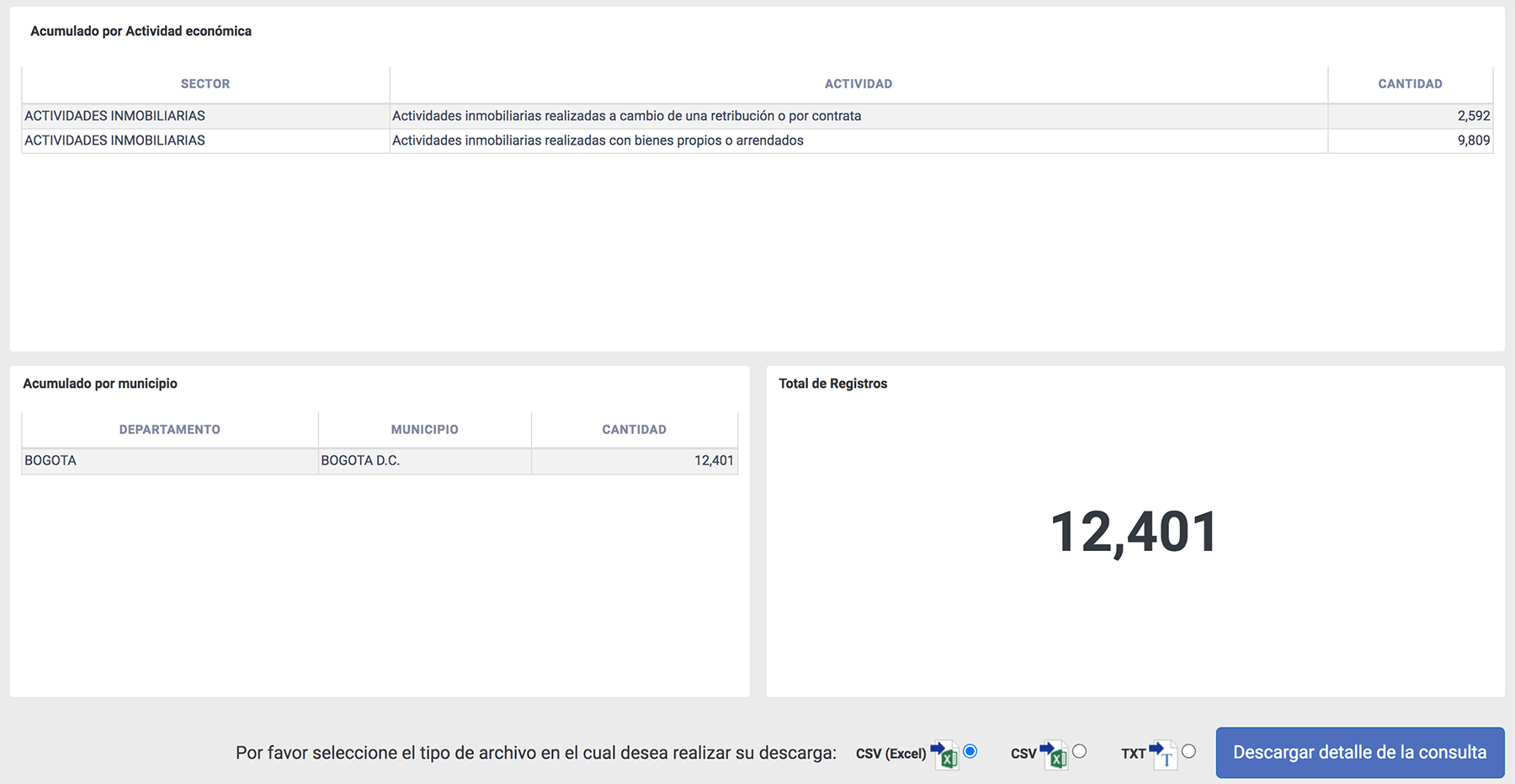This screenshot has width=1515, height=784.
Task: Click the TXT export file icon
Action: [1163, 754]
